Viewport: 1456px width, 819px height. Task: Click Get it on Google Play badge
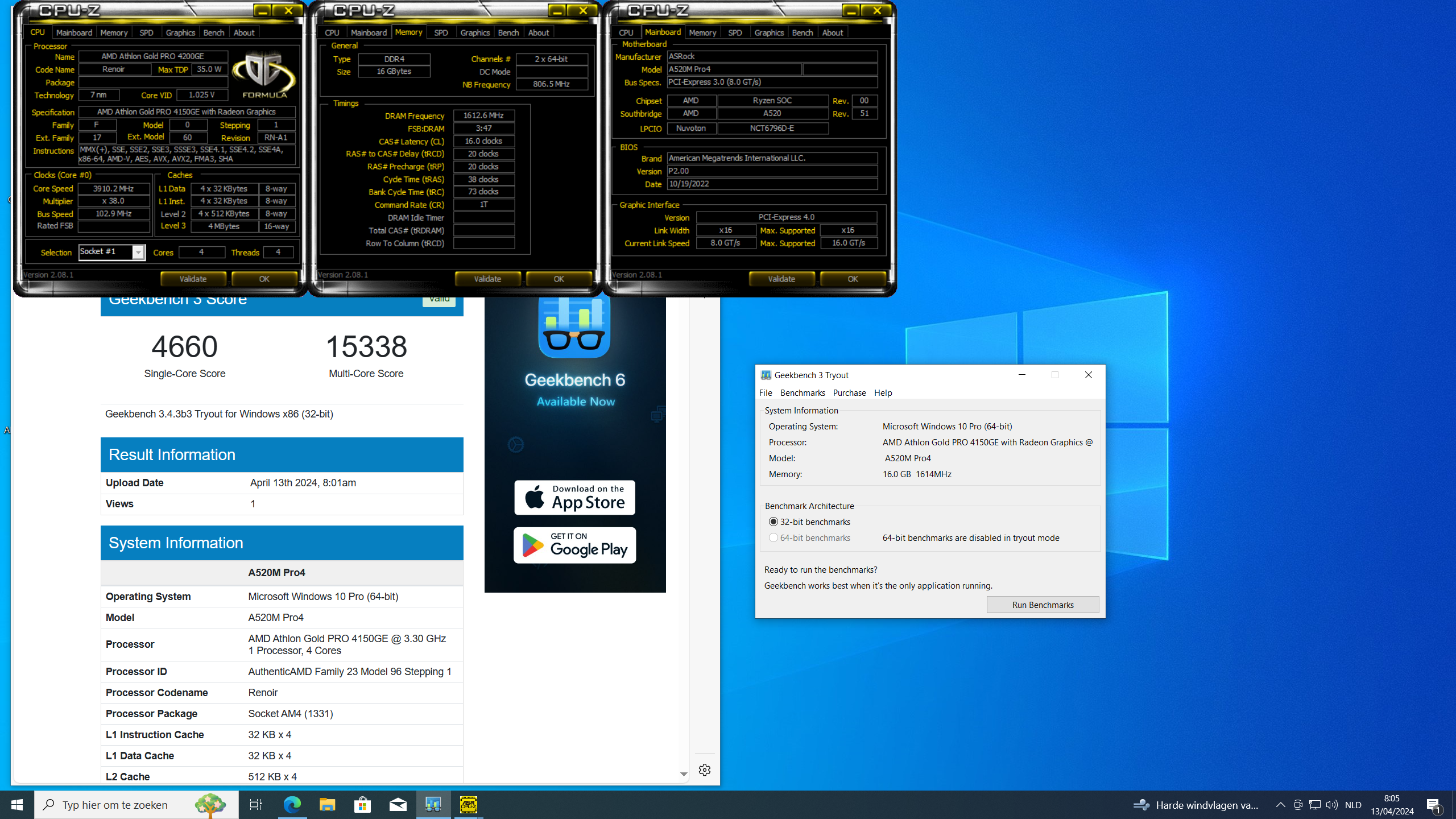[574, 545]
